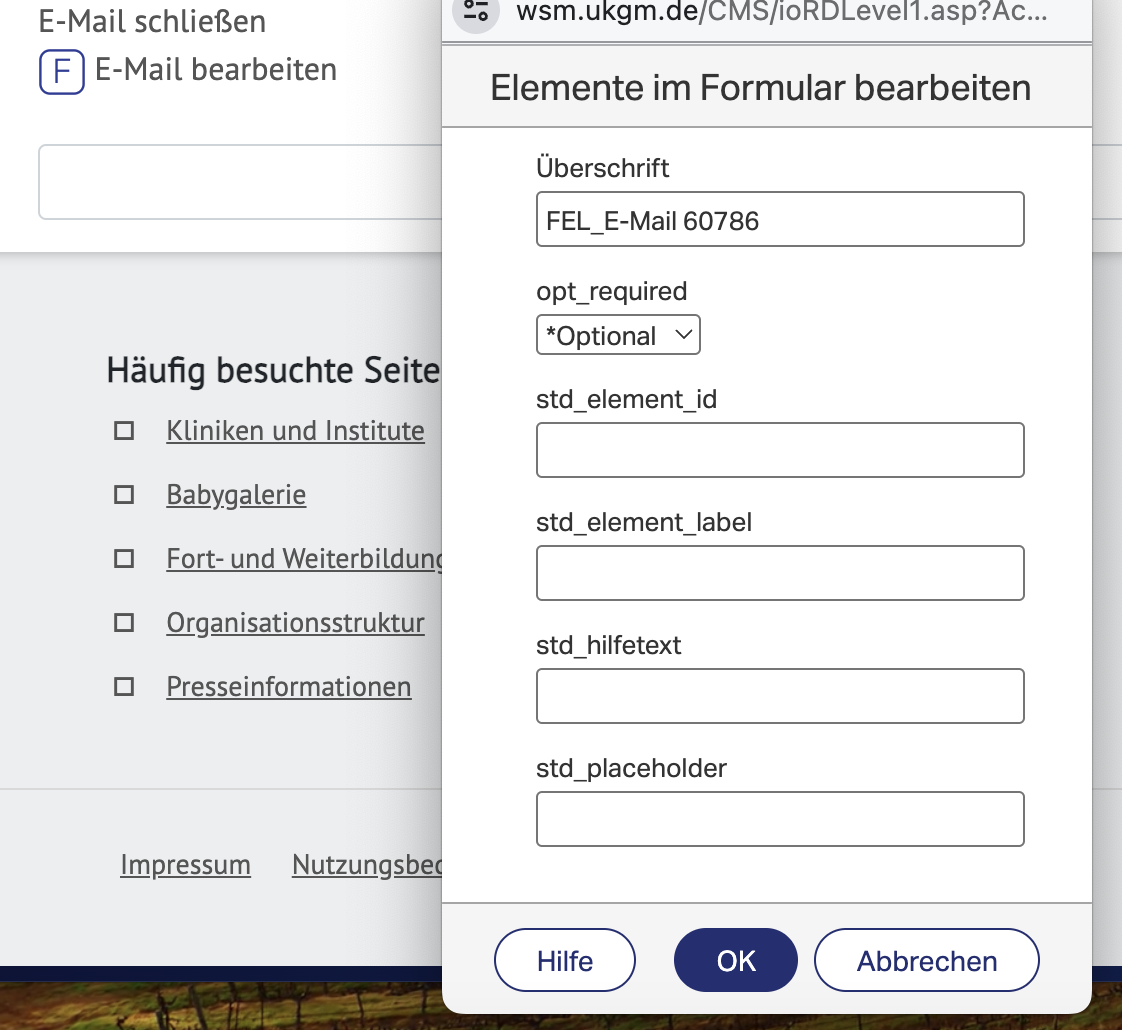Image resolution: width=1122 pixels, height=1030 pixels.
Task: Focus the std_element_label text field
Action: point(780,573)
